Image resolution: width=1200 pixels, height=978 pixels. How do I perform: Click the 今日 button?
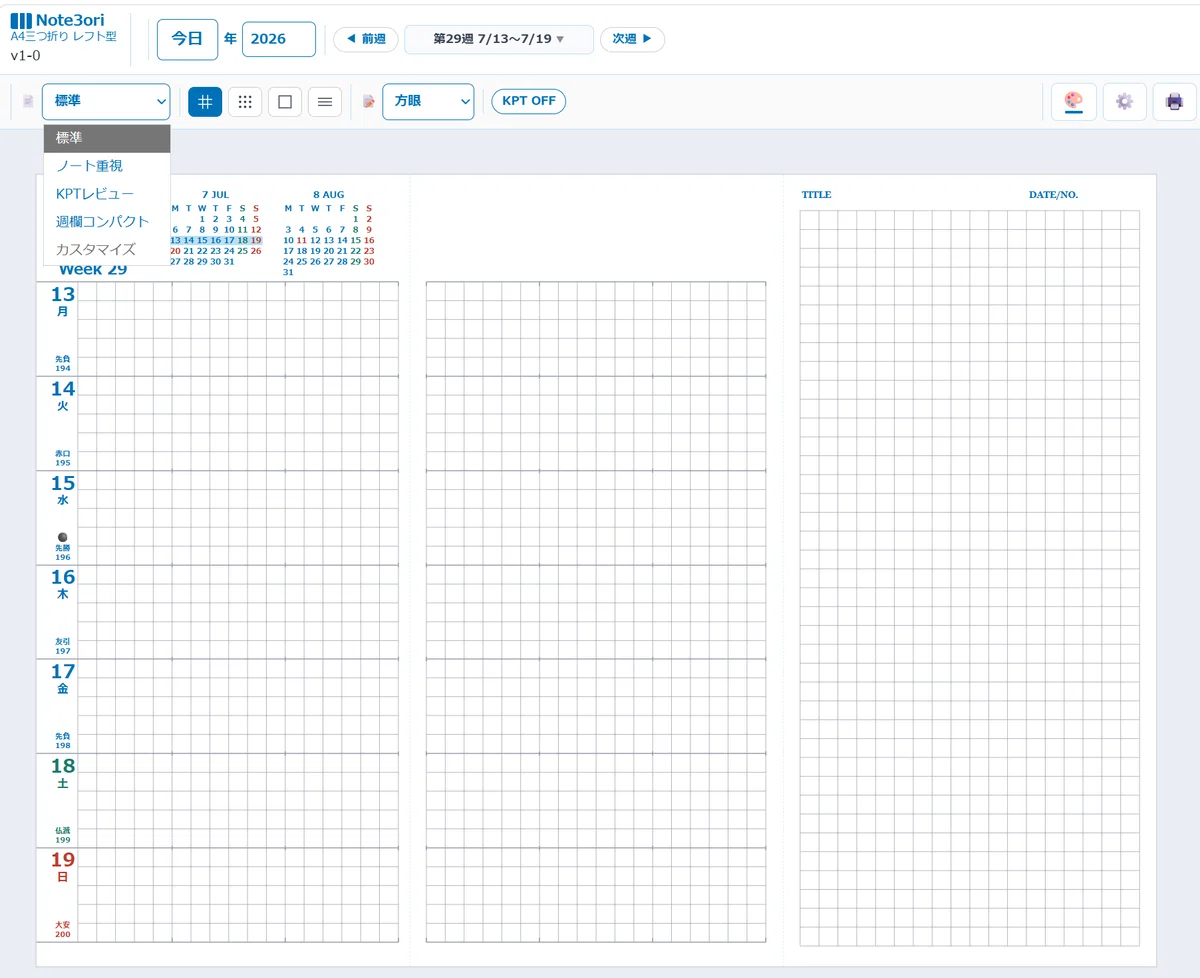point(187,39)
